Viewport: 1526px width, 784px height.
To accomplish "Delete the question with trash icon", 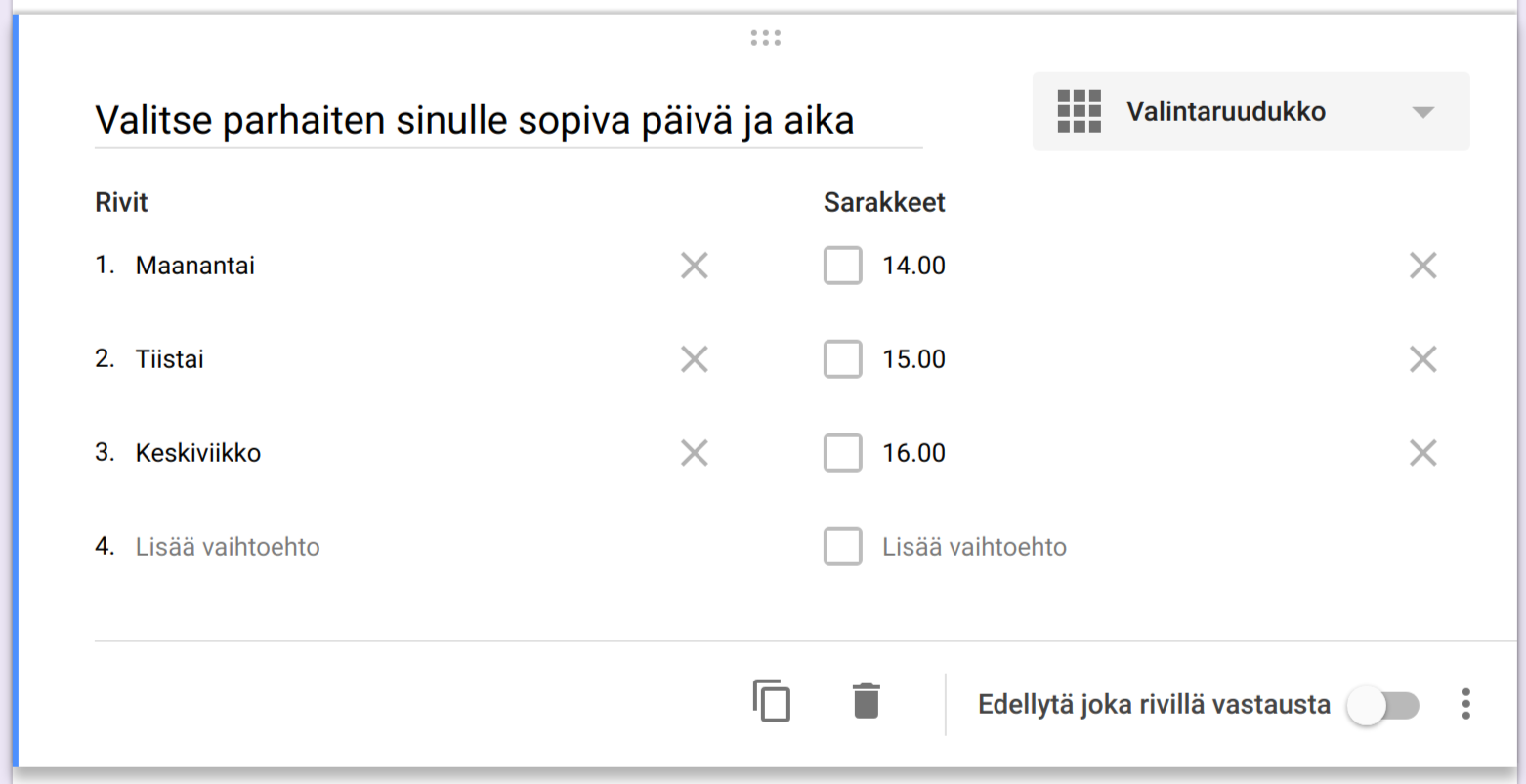I will coord(866,701).
